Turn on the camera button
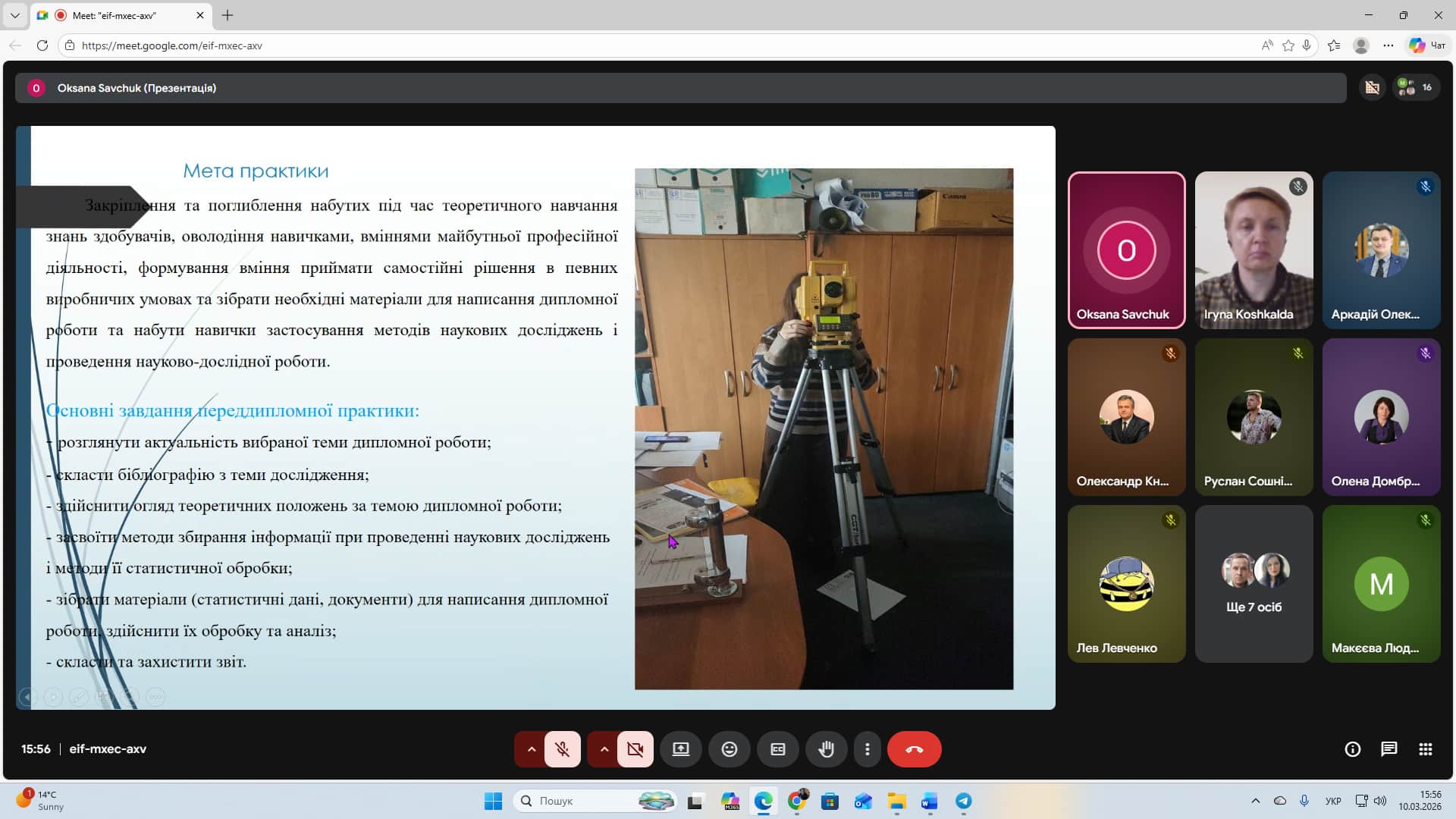The image size is (1456, 819). [x=635, y=749]
